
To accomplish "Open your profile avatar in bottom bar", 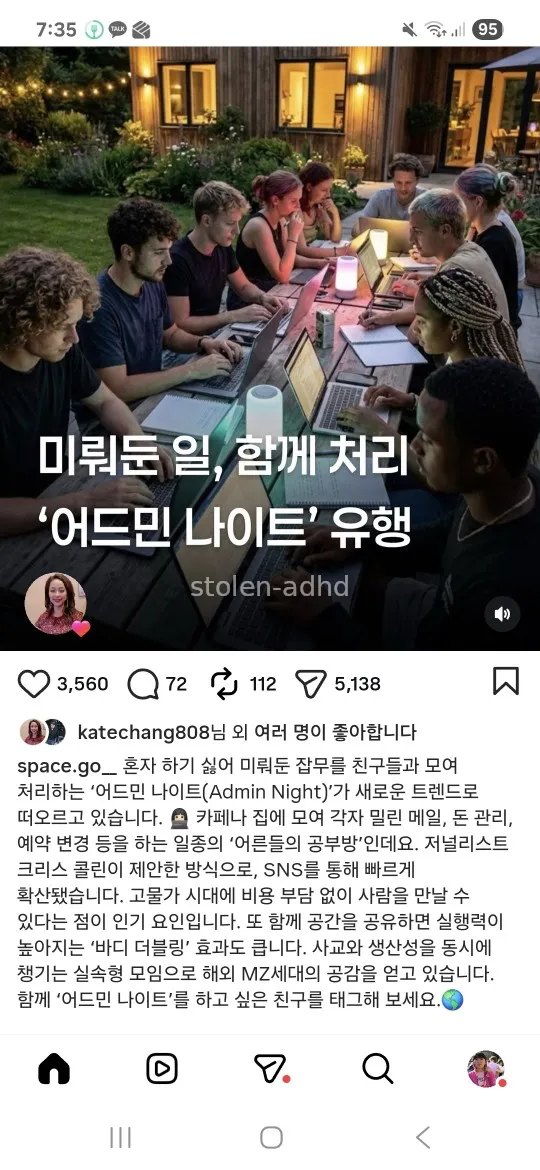I will tap(486, 1069).
